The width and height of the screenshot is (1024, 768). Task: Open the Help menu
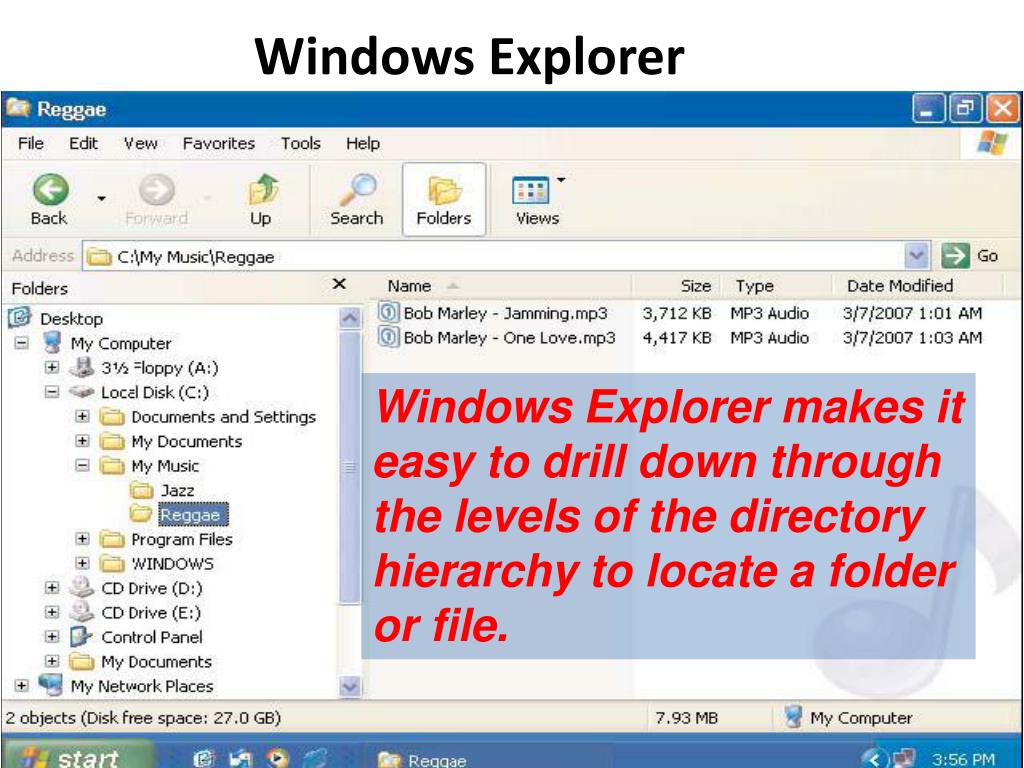[x=363, y=143]
